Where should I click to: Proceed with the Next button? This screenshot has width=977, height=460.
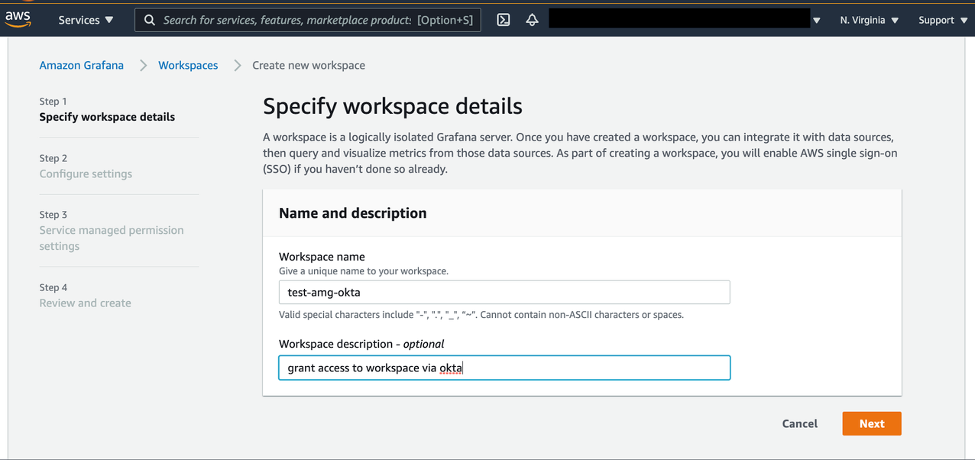tap(872, 424)
